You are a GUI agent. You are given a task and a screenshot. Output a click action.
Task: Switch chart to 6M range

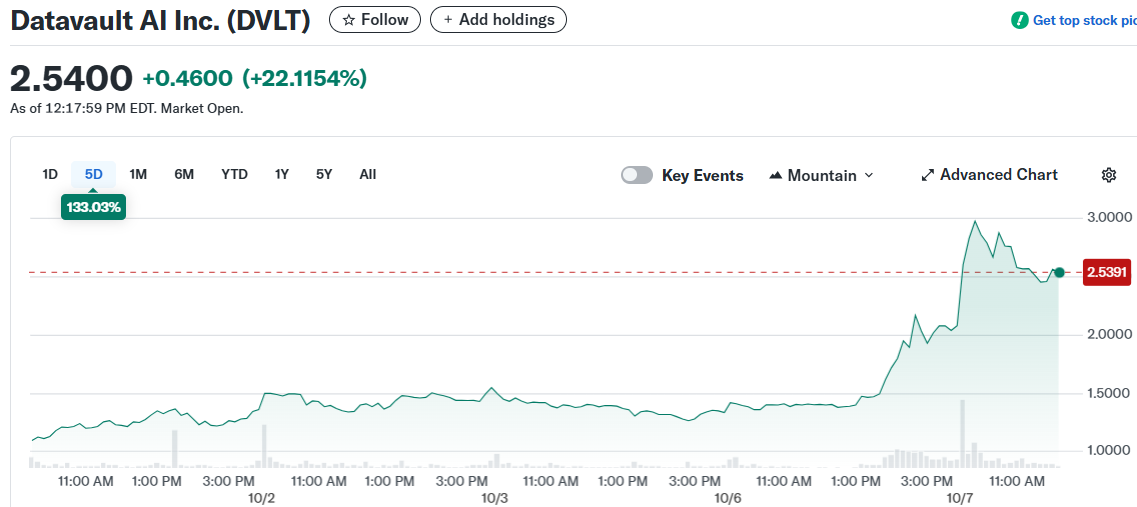tap(184, 174)
